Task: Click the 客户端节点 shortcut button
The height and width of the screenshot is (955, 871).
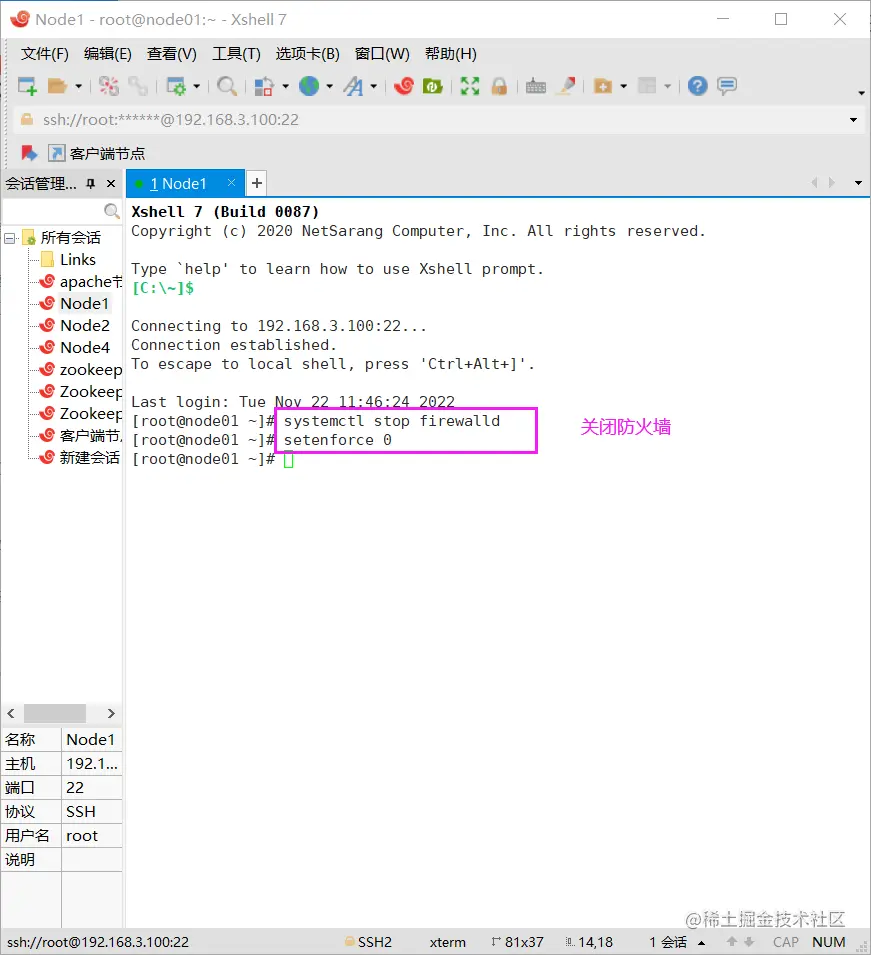Action: pyautogui.click(x=97, y=153)
